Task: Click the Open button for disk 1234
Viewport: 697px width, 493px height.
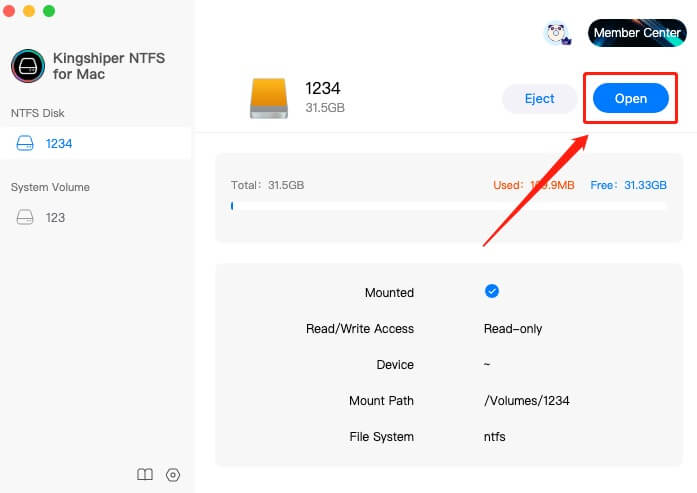Action: point(630,98)
